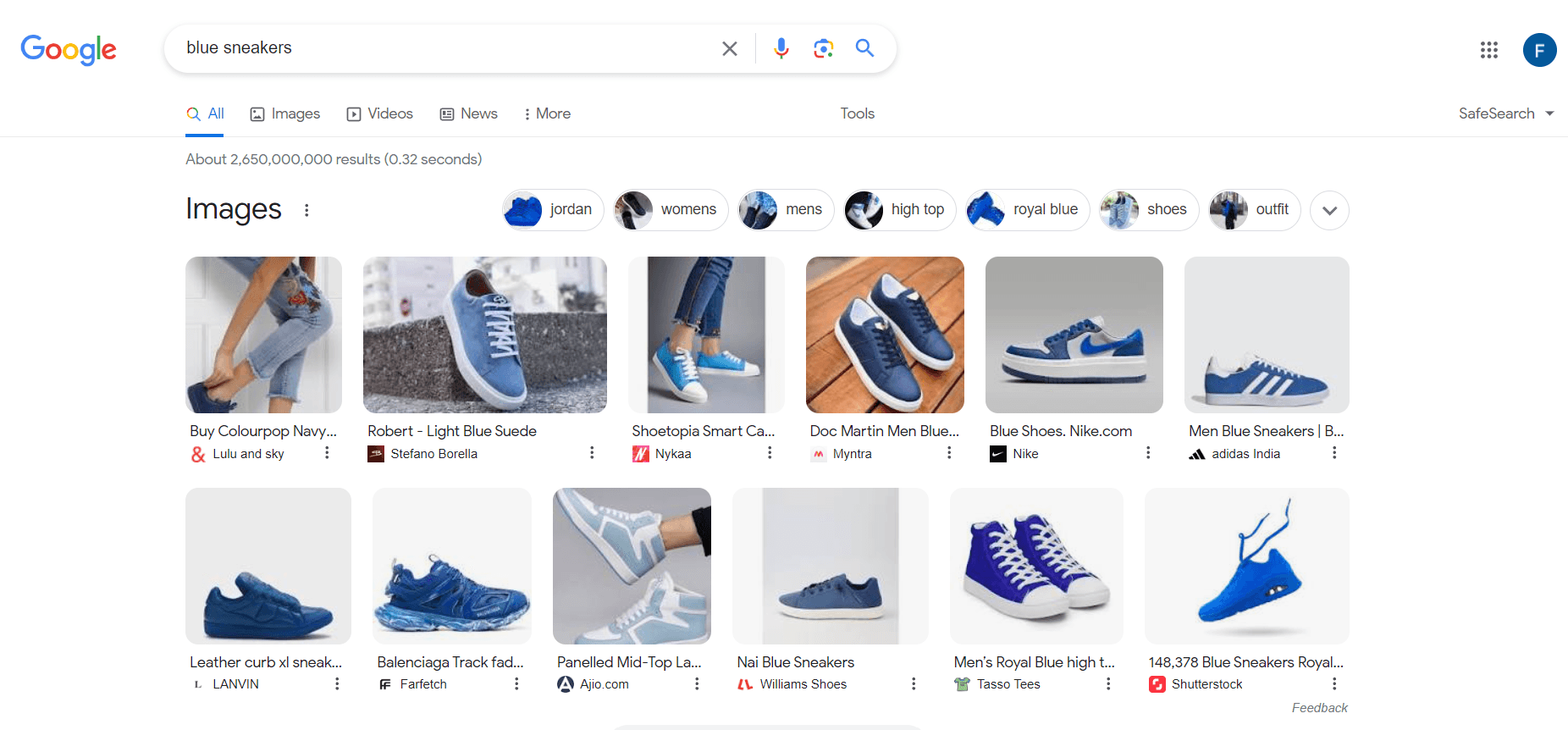Open the Balenciaga Track sneaker thumbnail

(452, 566)
